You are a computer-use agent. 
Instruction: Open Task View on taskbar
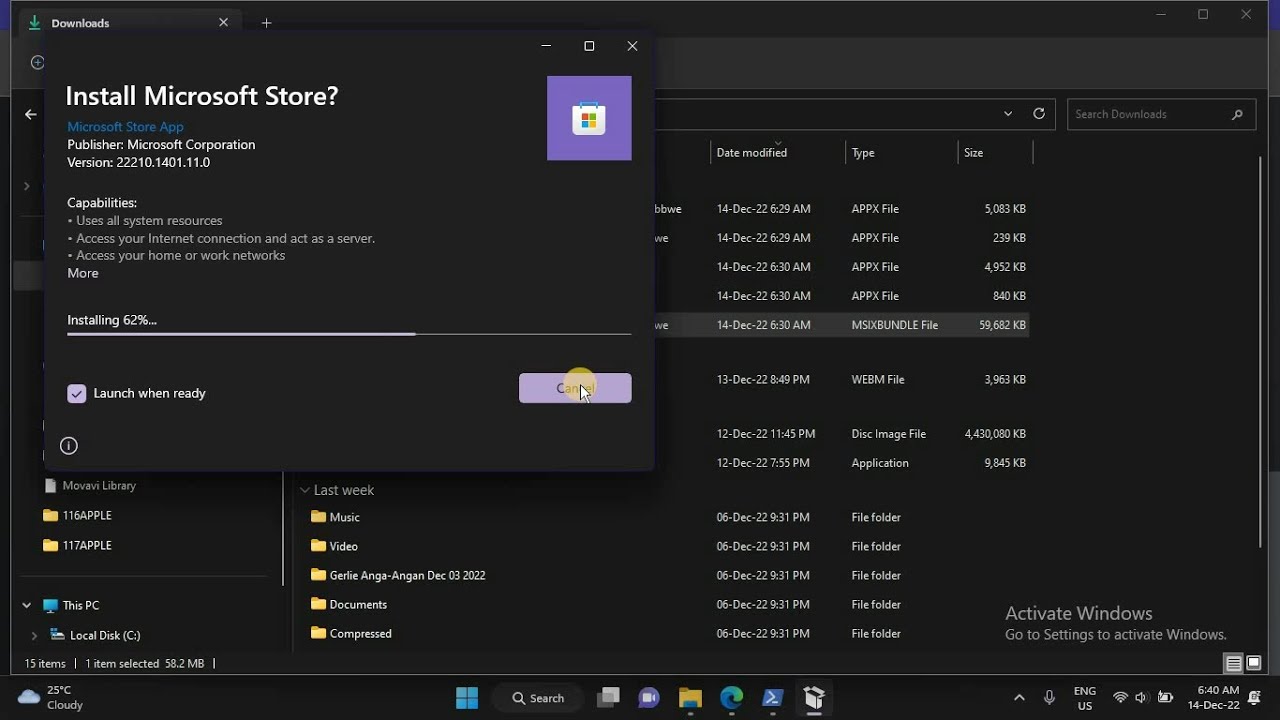point(608,698)
